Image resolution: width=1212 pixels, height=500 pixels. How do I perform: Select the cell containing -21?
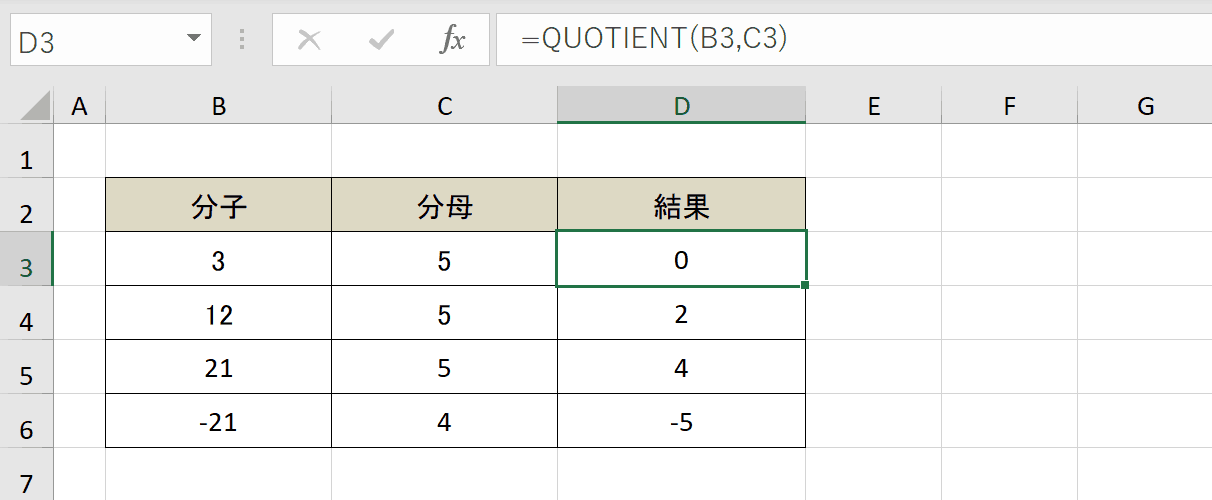pos(218,421)
